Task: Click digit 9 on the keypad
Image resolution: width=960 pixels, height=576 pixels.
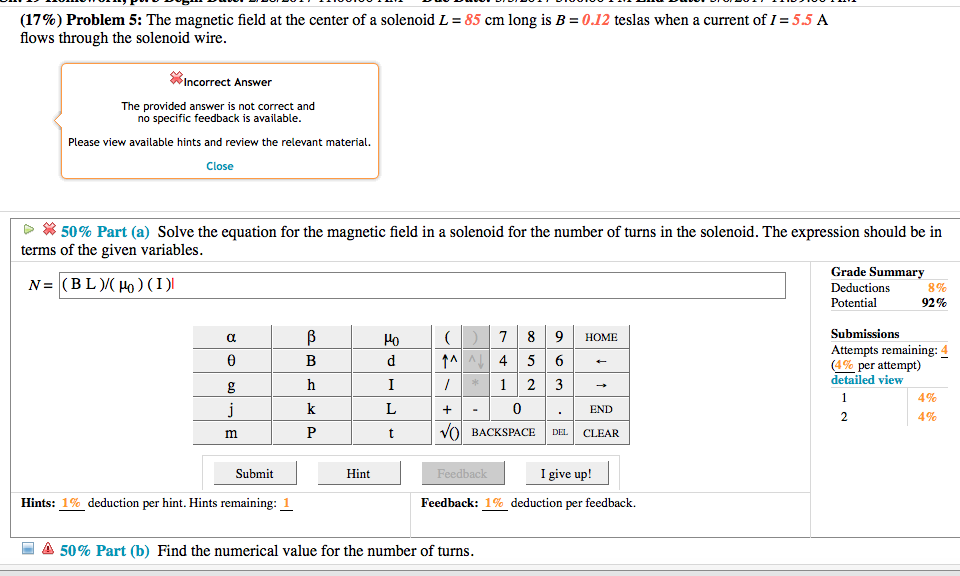Action: click(559, 337)
